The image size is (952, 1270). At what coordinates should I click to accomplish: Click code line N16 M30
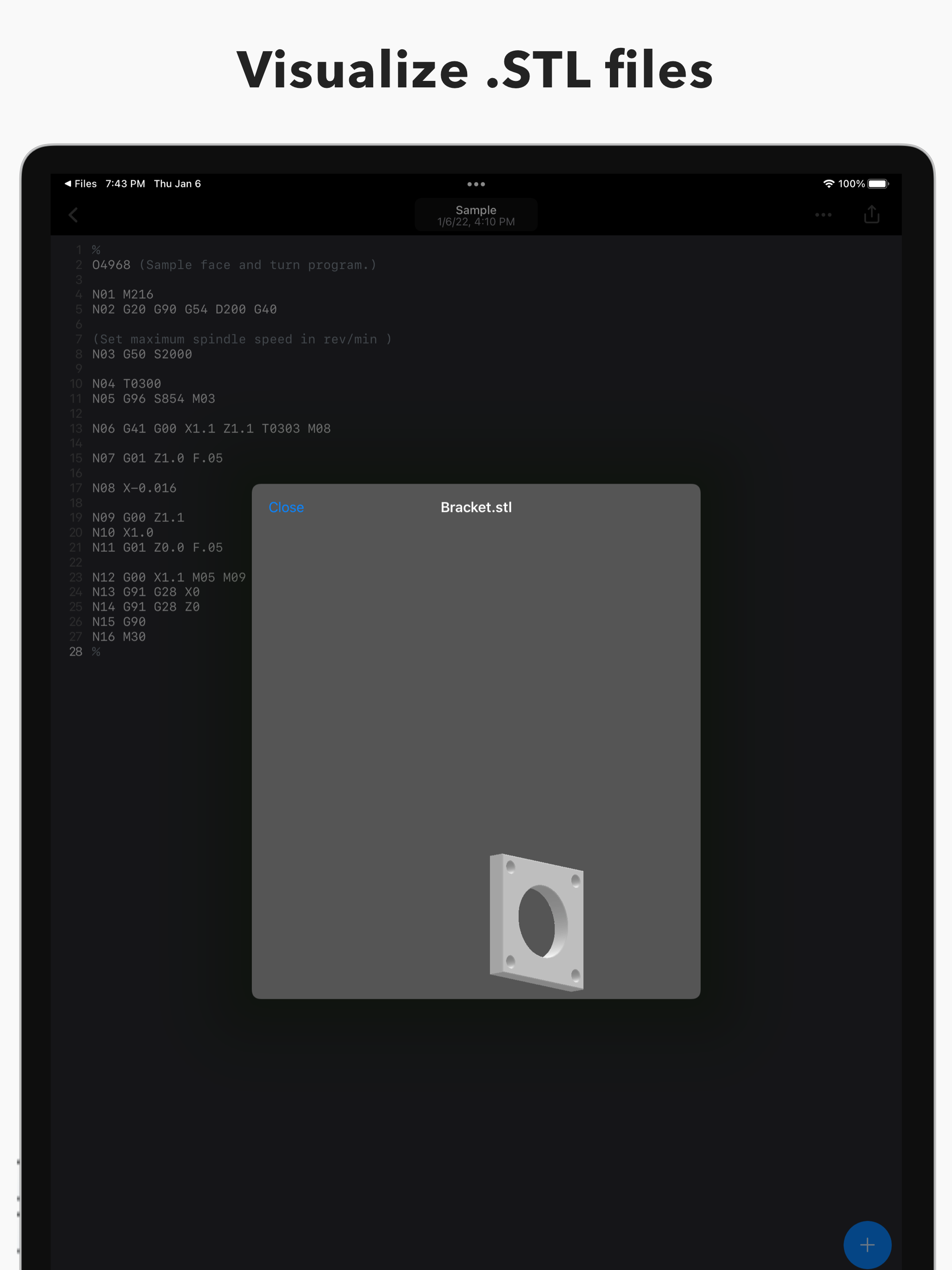(x=119, y=637)
